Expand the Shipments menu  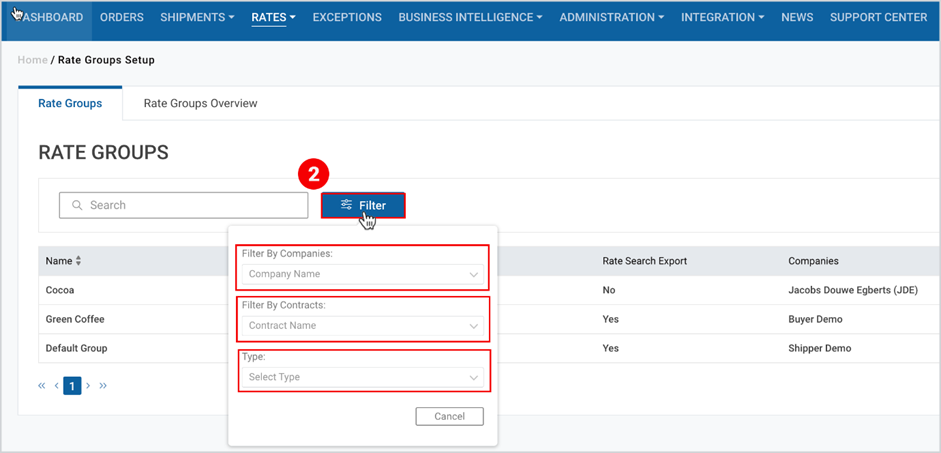point(197,17)
